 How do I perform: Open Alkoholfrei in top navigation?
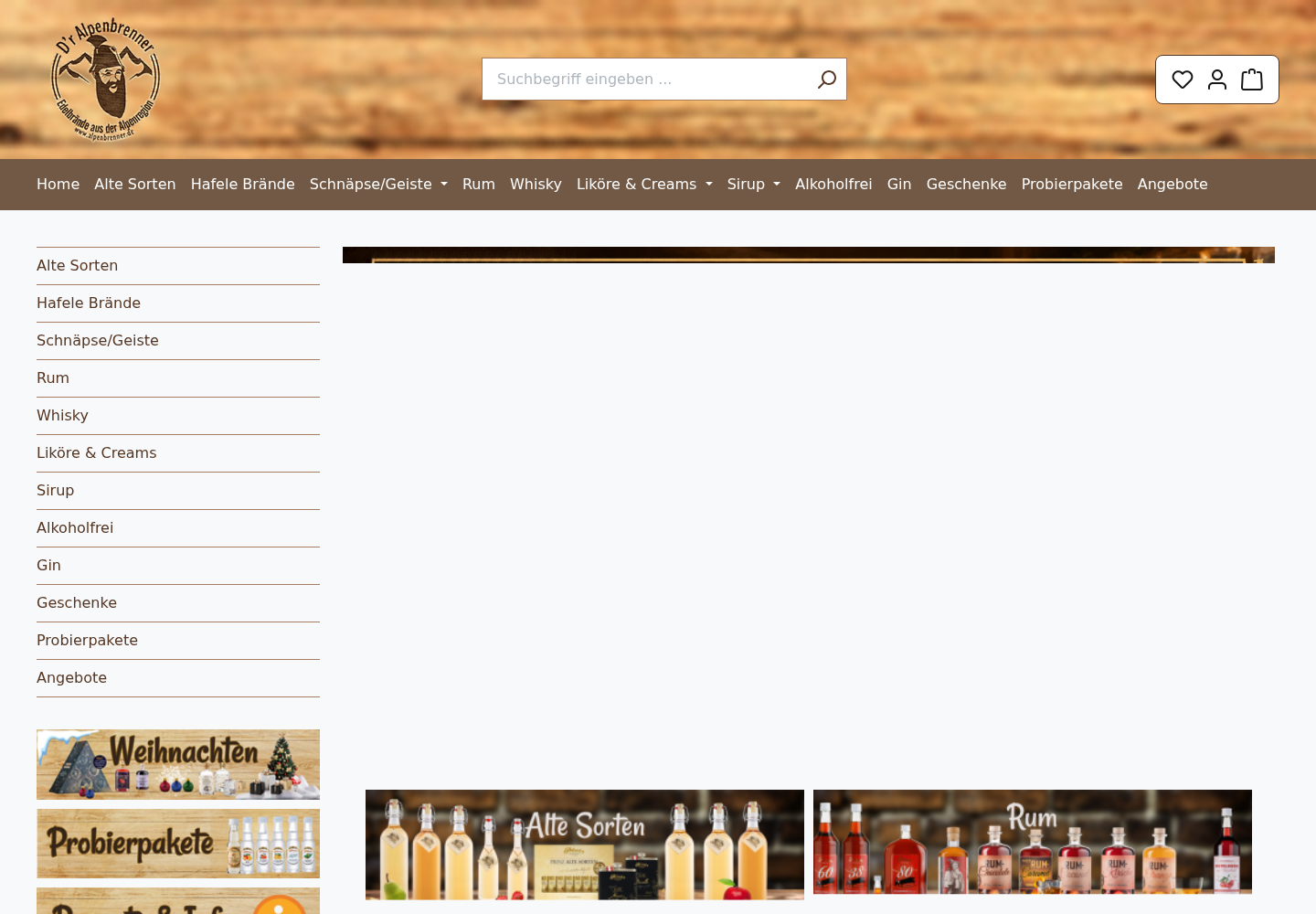pyautogui.click(x=833, y=185)
